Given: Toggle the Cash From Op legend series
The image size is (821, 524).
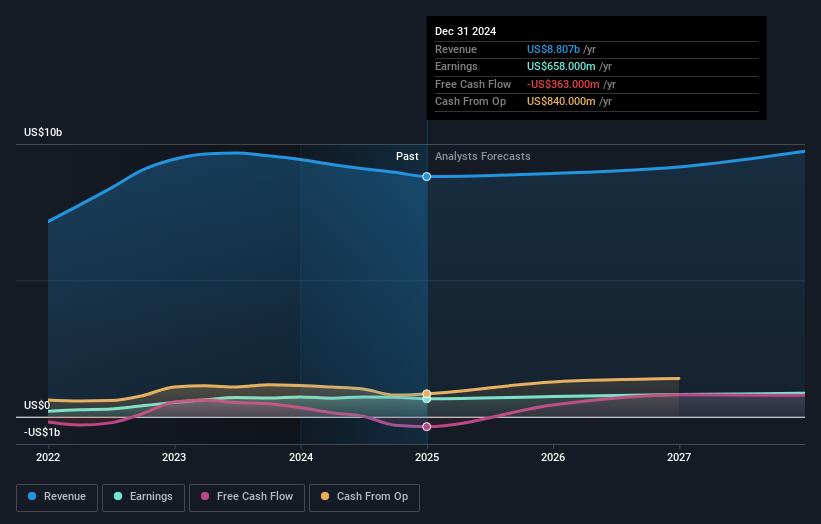Looking at the screenshot, I should (364, 497).
